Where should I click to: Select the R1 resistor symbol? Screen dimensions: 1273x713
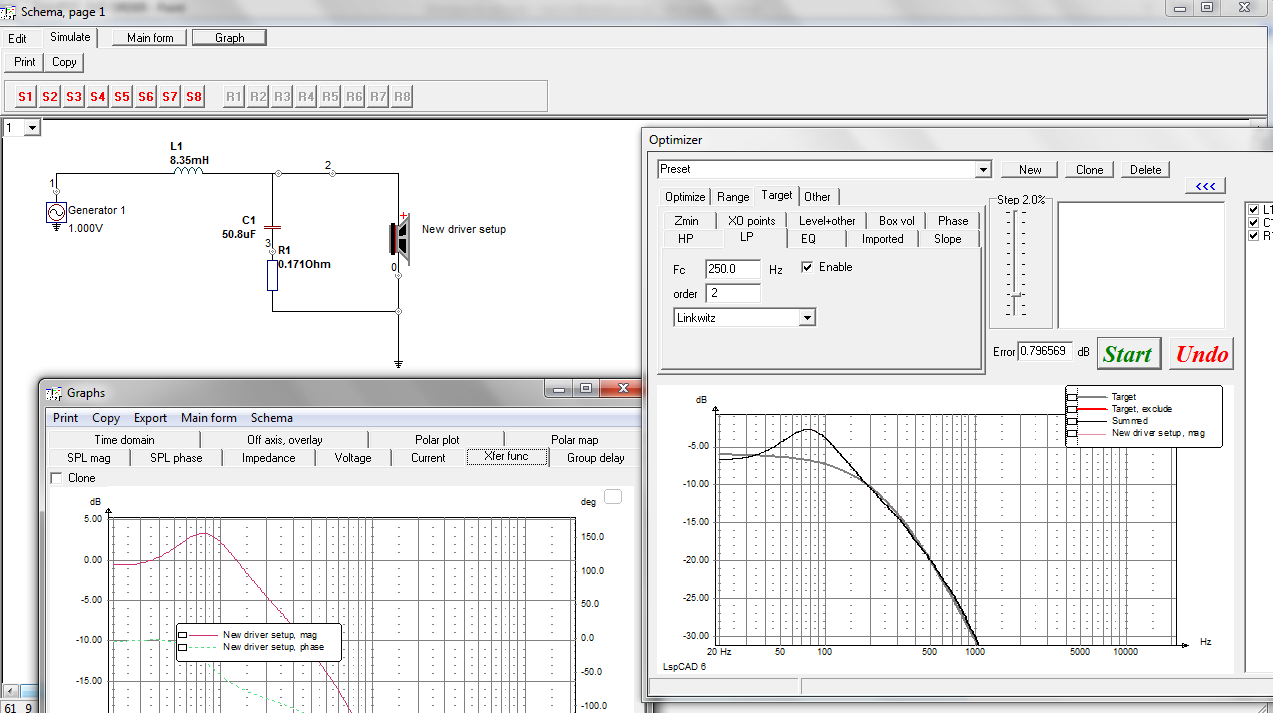[x=272, y=275]
